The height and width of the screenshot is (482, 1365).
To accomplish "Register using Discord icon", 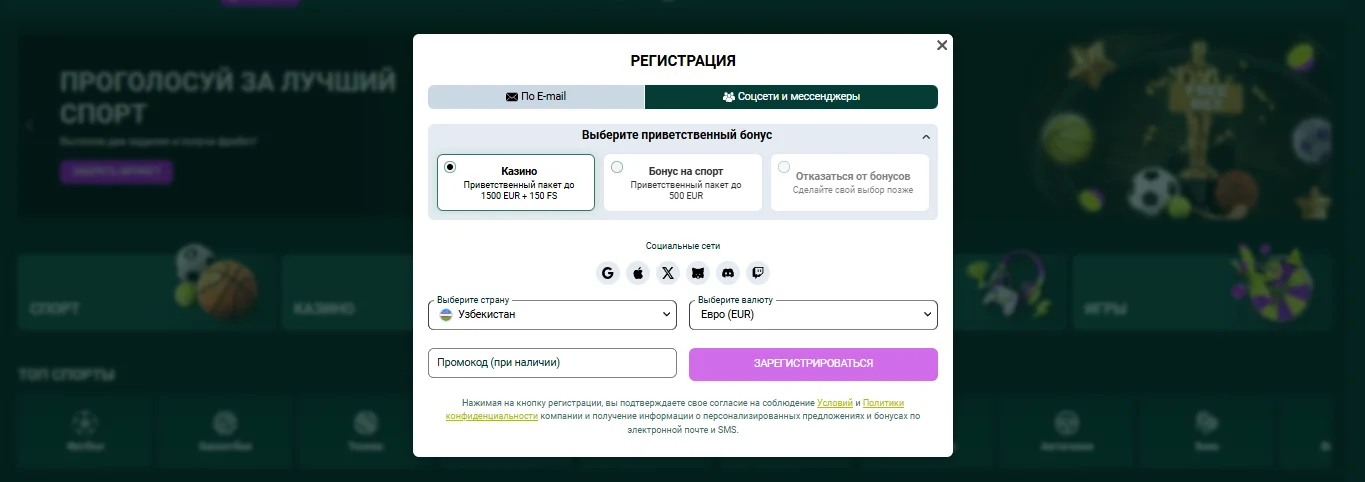I will [728, 273].
